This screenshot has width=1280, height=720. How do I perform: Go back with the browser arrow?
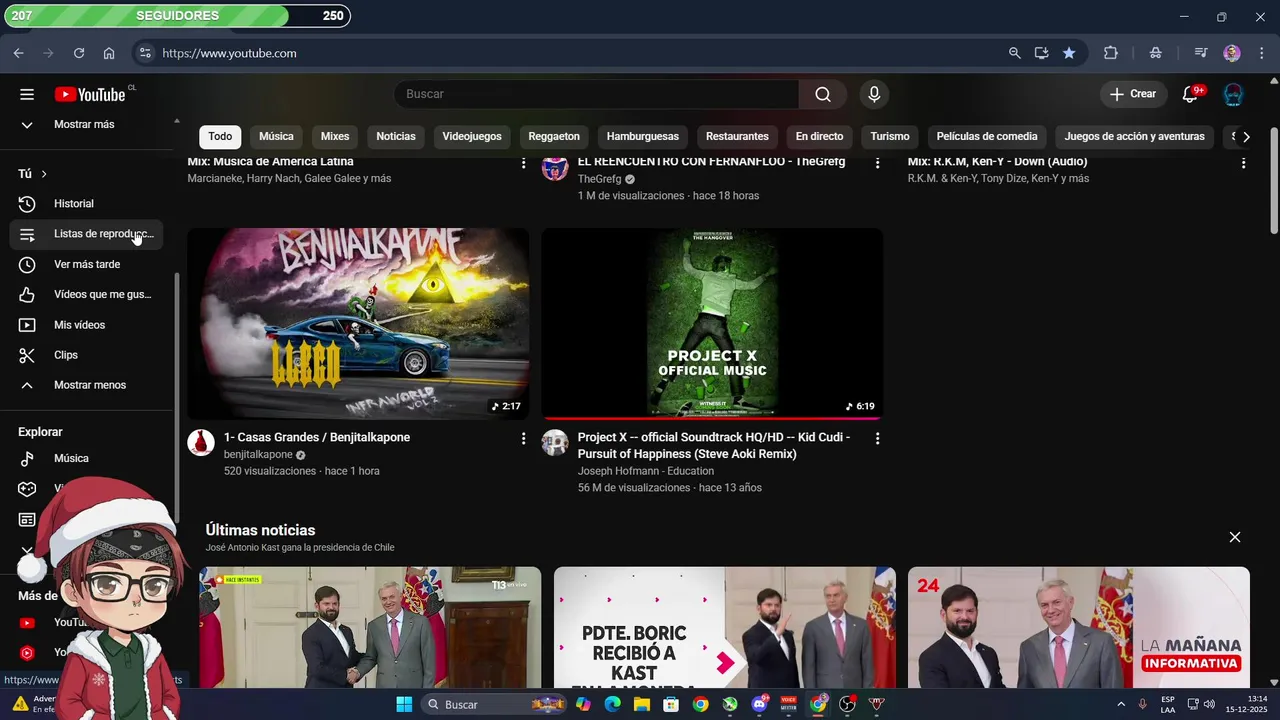(18, 53)
